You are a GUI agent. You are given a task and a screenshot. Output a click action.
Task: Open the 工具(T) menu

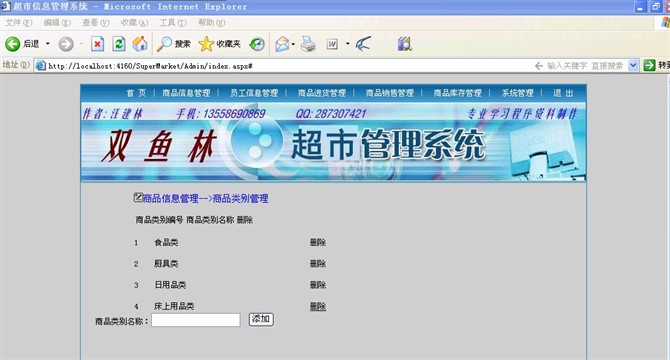tap(173, 22)
